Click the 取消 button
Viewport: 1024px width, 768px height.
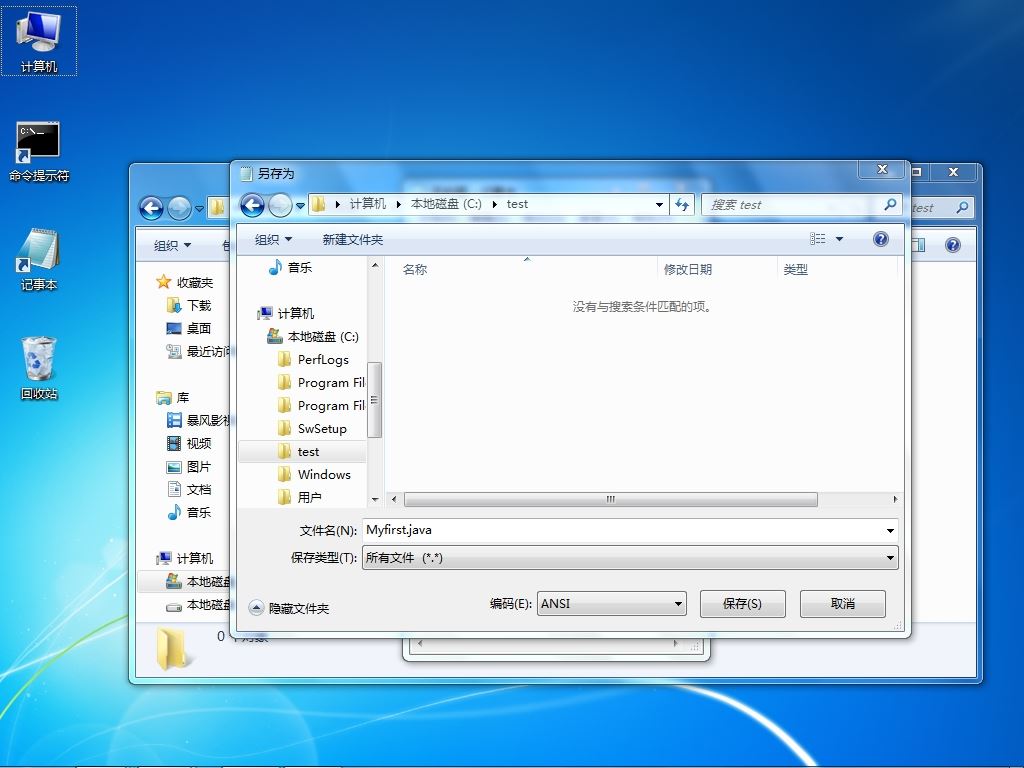click(842, 603)
